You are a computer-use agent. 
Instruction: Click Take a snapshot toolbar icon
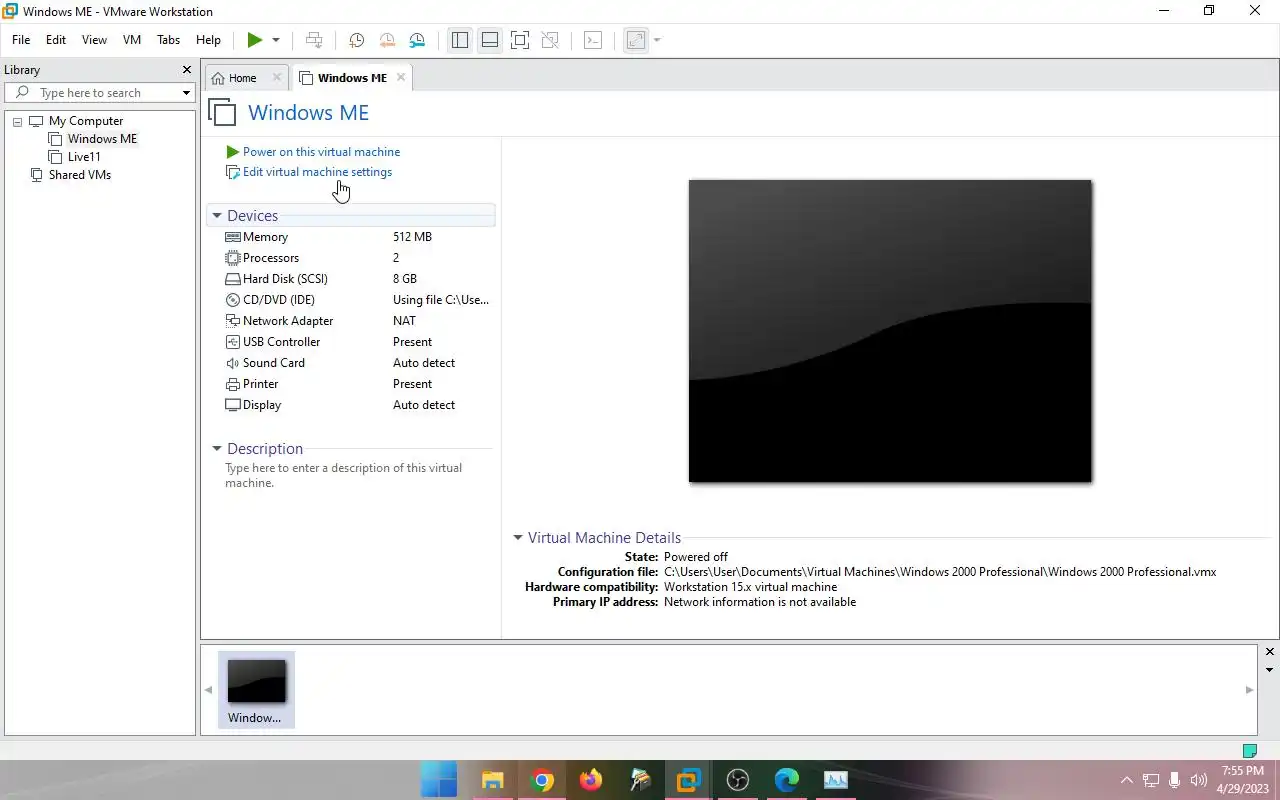pyautogui.click(x=356, y=40)
